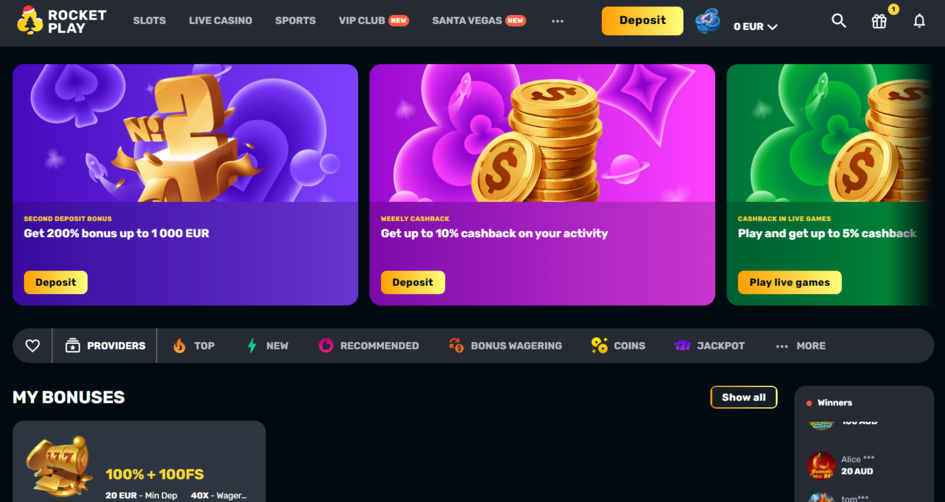Viewport: 945px width, 502px height.
Task: Click the user avatar icon
Action: coord(708,21)
